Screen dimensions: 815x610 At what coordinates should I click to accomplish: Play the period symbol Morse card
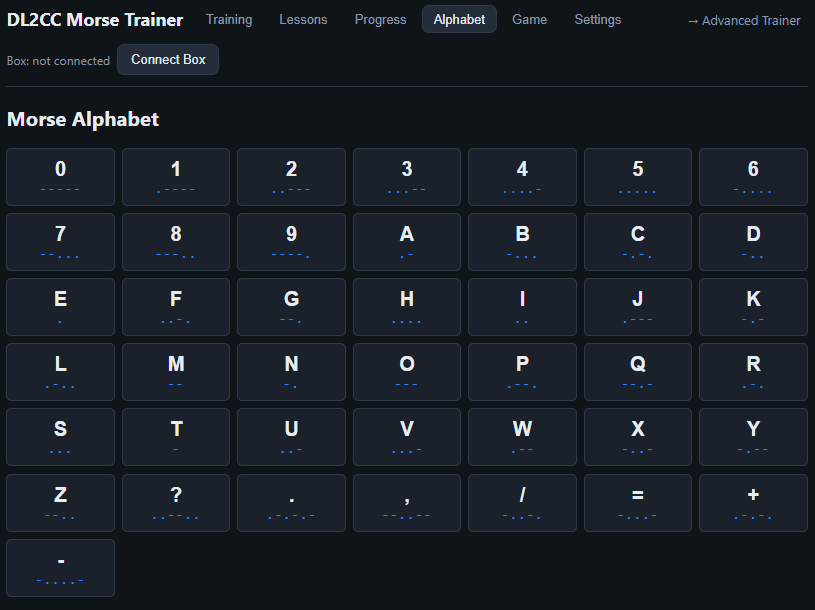292,502
